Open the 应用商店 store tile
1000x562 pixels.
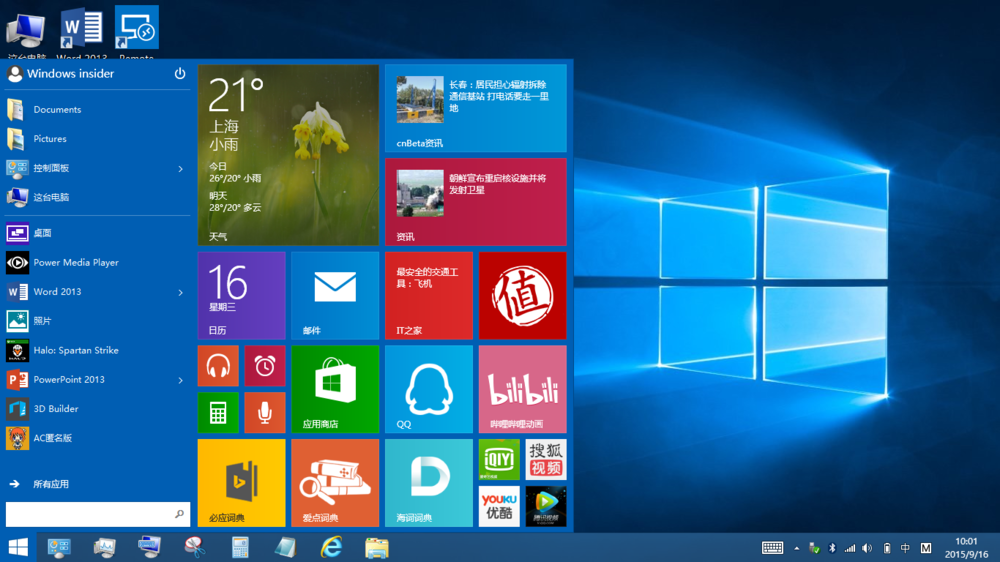335,389
